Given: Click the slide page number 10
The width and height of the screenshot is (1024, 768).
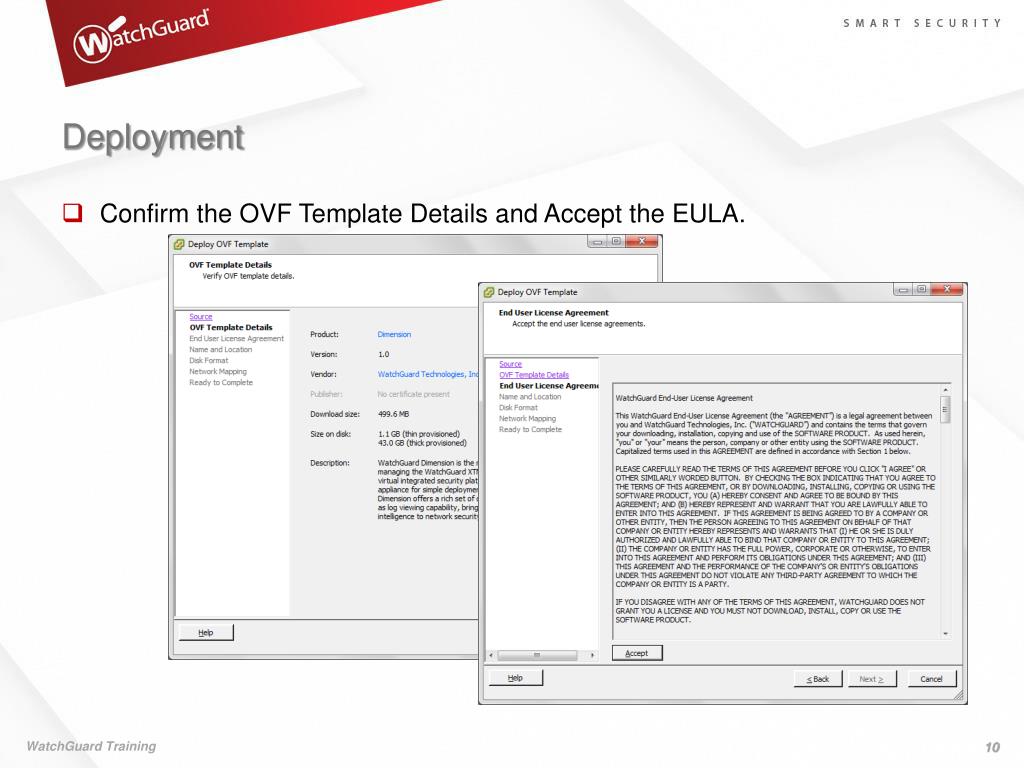Looking at the screenshot, I should click(992, 748).
